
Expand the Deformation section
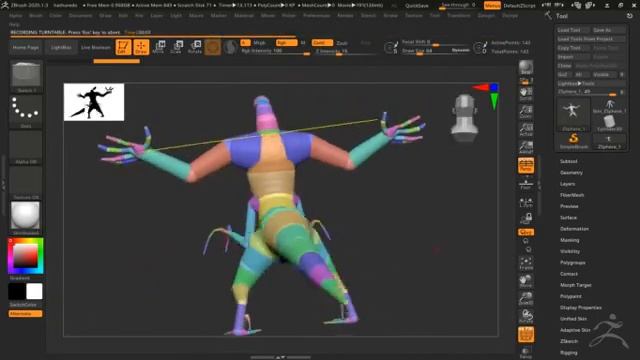tap(574, 229)
